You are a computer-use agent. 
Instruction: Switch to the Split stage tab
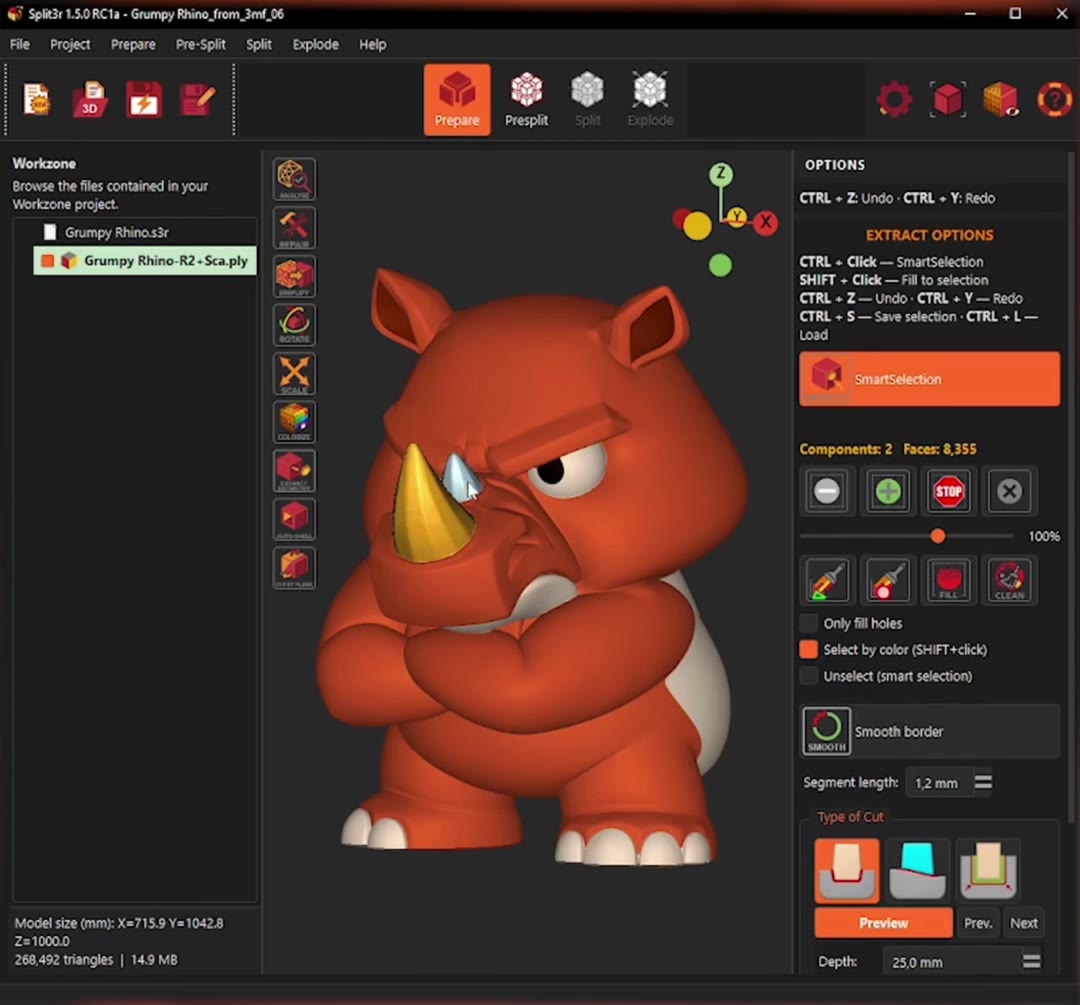tap(588, 100)
